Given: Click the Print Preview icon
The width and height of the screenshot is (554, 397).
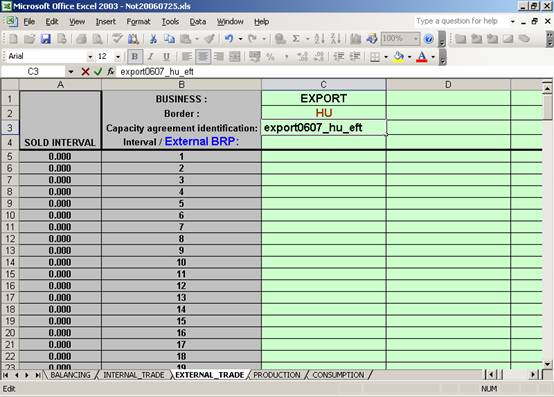Looking at the screenshot, I should [x=98, y=39].
